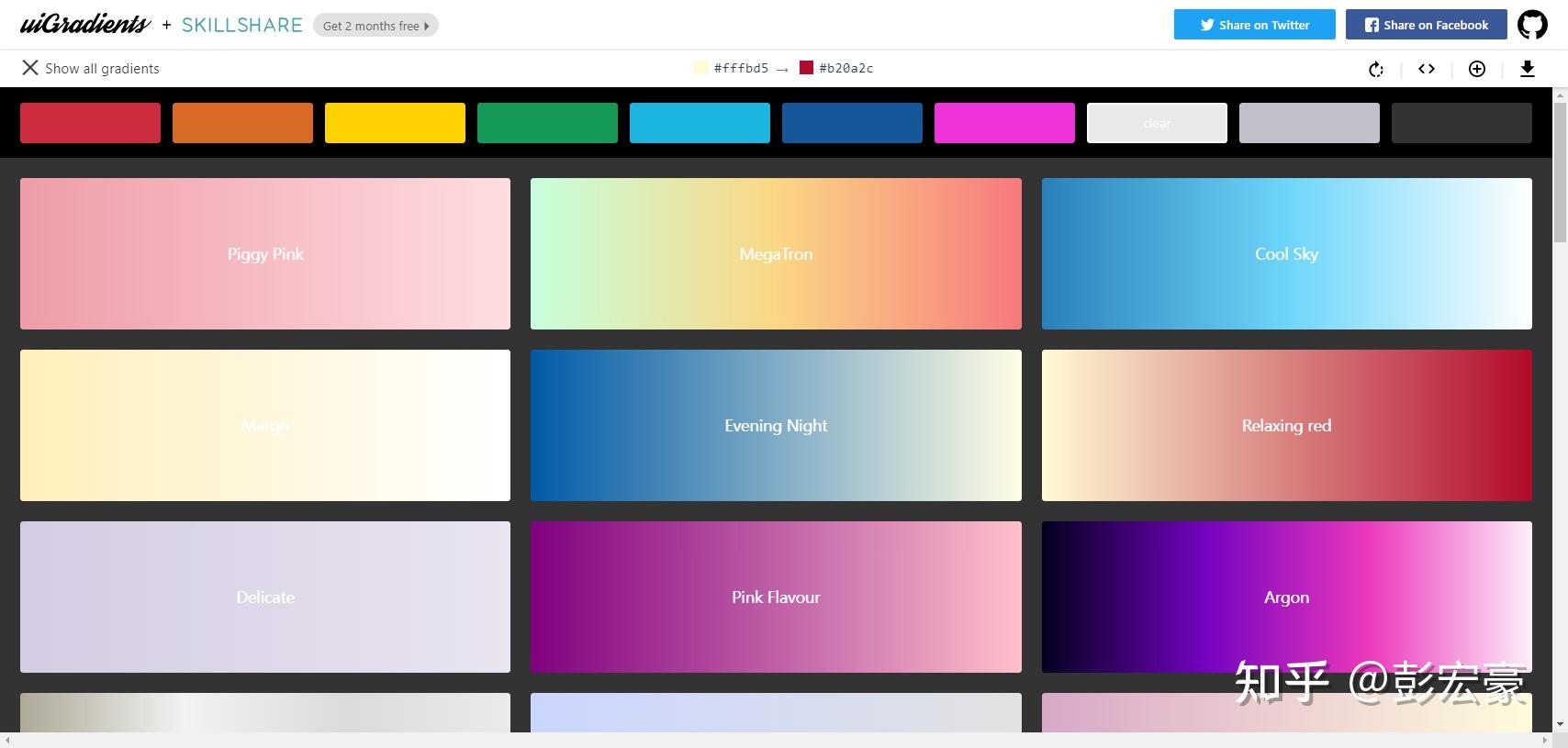Filter by red color swatch
This screenshot has height=748, width=1568.
(x=90, y=123)
